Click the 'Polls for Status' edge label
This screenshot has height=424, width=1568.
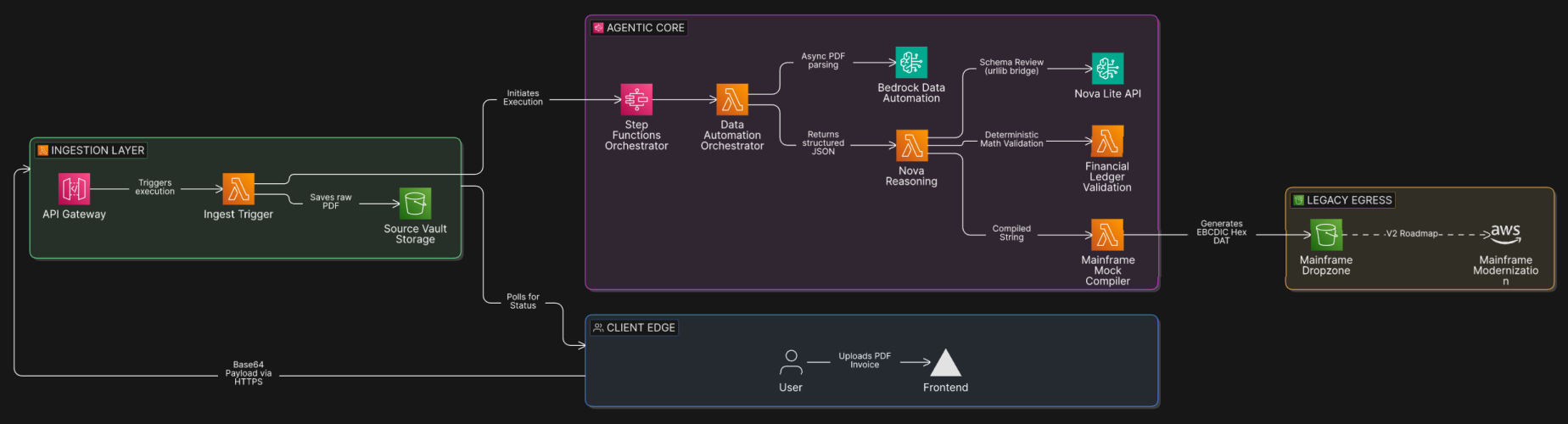(523, 301)
